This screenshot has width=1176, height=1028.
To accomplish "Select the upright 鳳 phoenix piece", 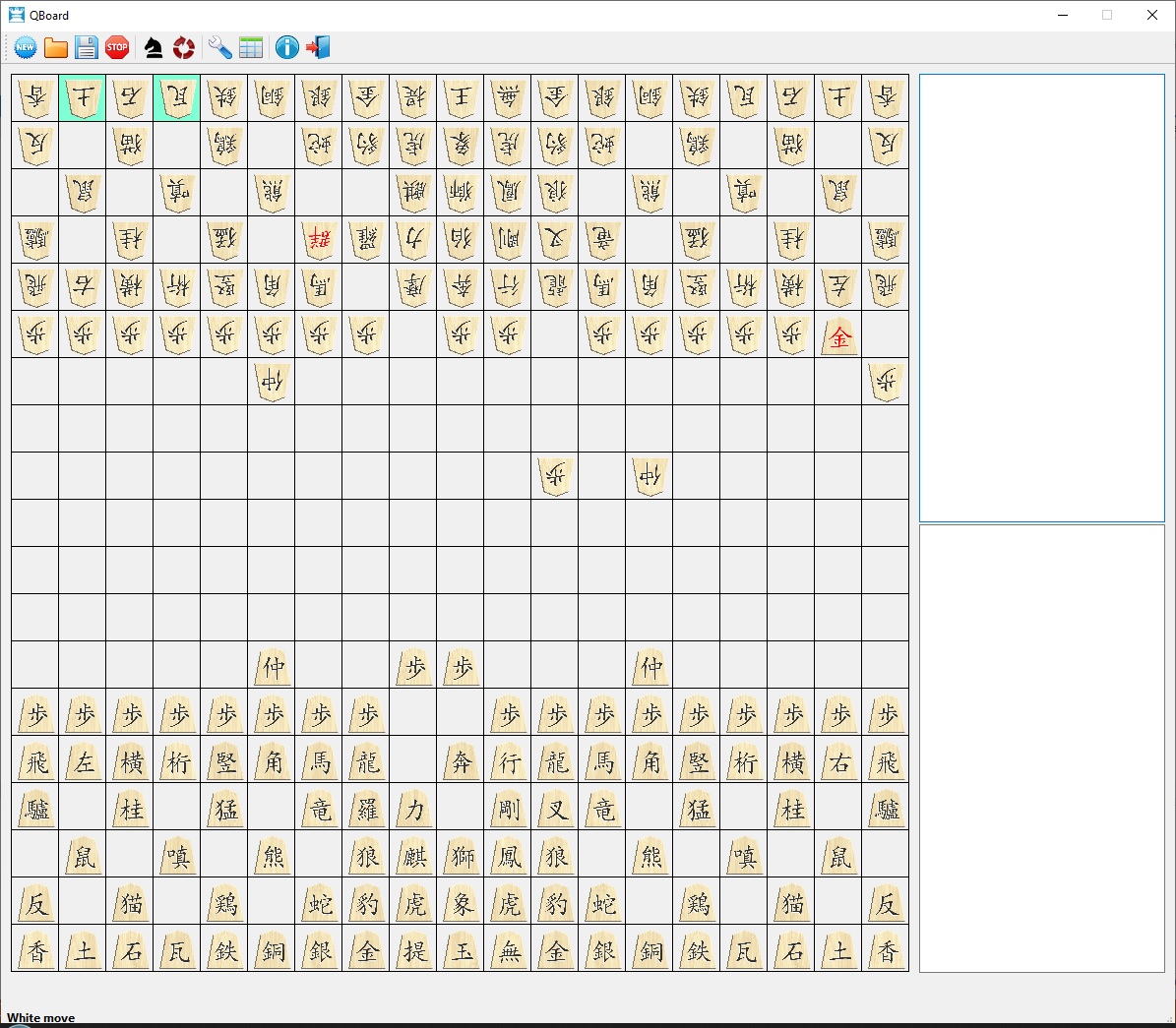I will [508, 854].
